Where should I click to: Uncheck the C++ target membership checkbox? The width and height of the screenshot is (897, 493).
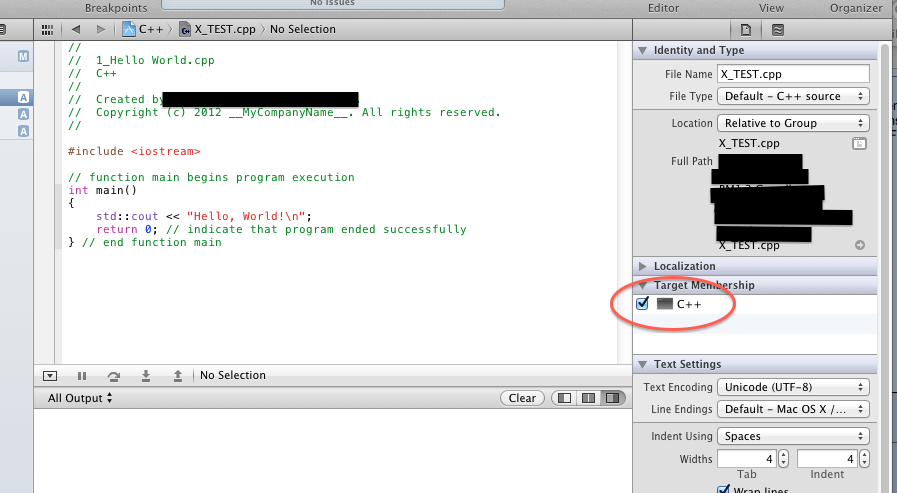643,303
